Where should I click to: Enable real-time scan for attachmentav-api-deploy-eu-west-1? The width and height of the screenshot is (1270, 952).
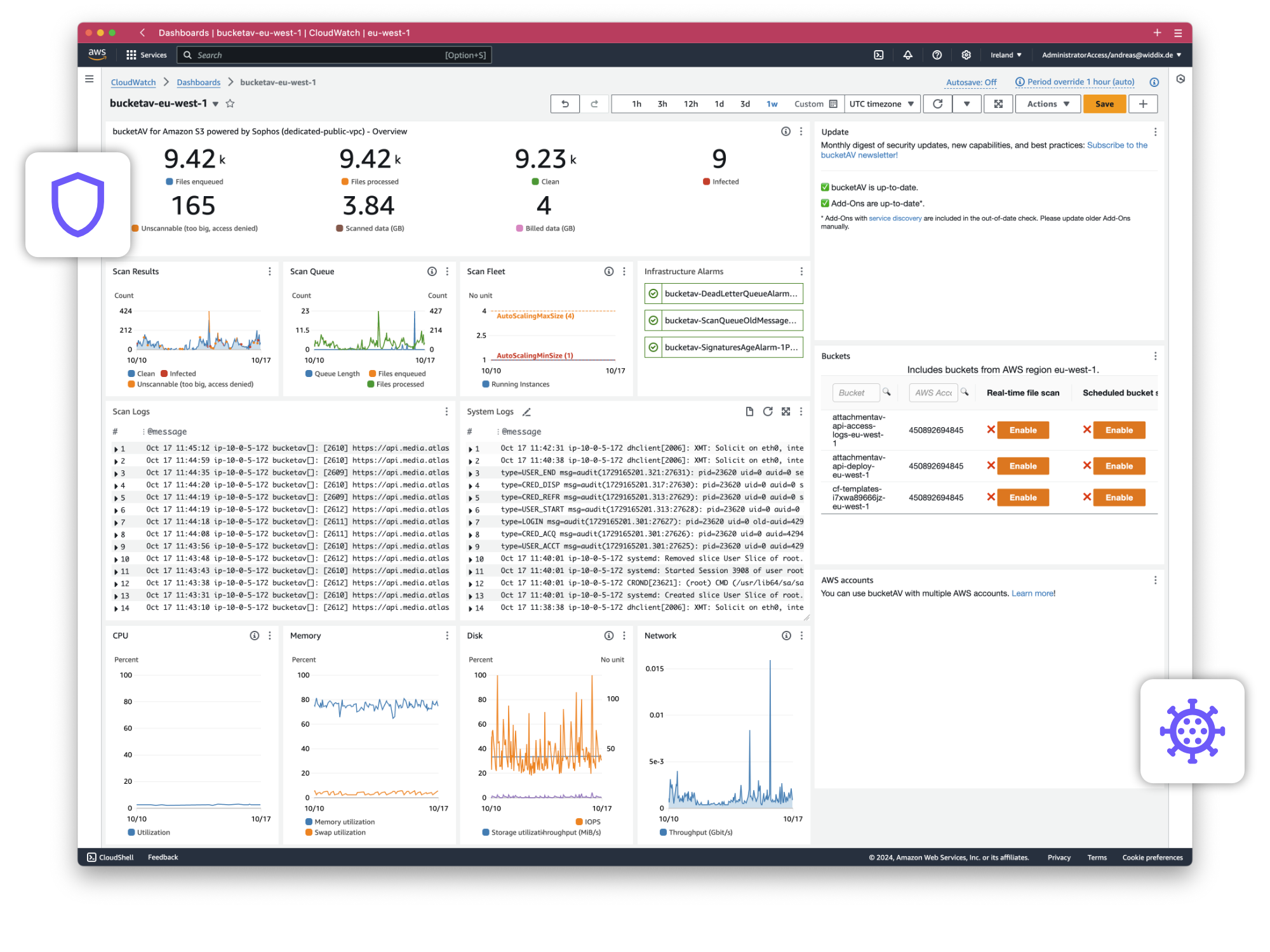[x=1023, y=466]
